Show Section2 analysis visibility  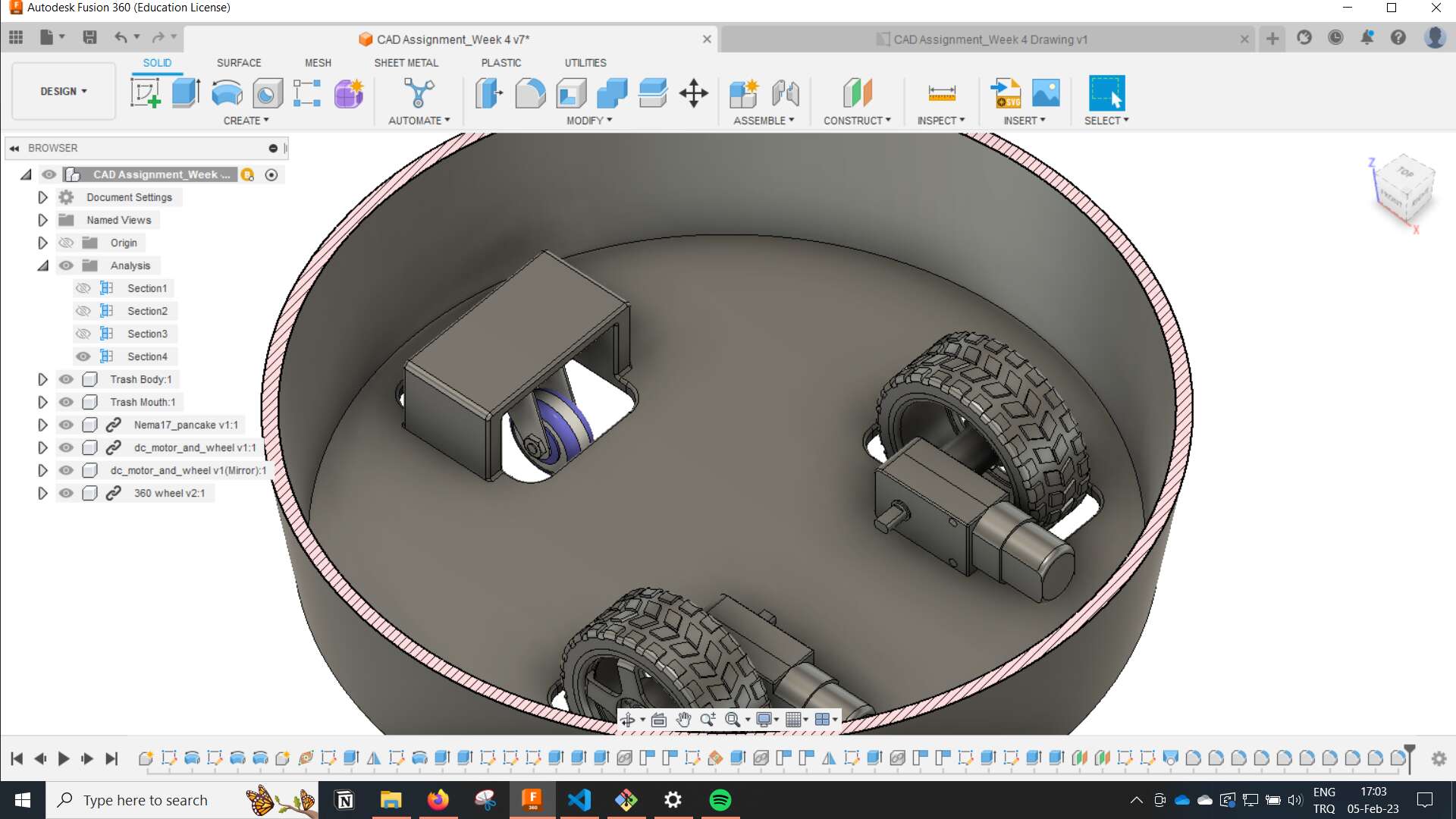[83, 311]
